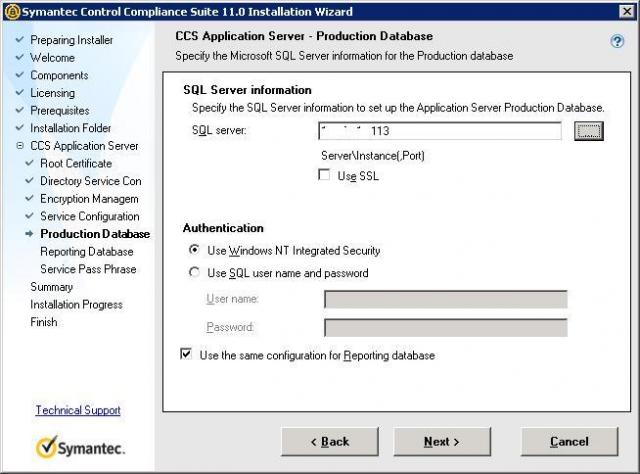Screen dimensions: 640x474
Task: Select the Directory Service Con step
Action: tap(91, 181)
